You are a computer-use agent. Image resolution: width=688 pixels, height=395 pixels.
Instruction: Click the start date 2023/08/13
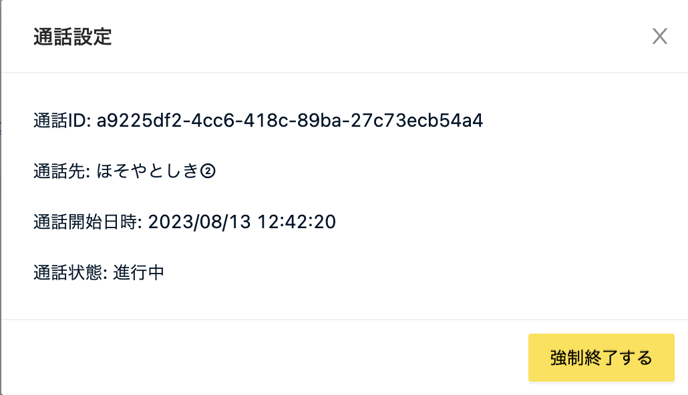tap(199, 222)
